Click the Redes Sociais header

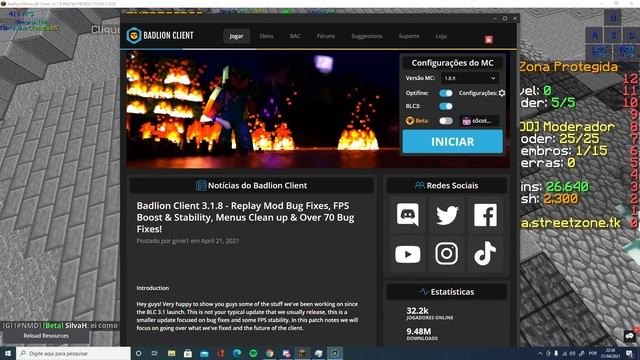coord(447,185)
